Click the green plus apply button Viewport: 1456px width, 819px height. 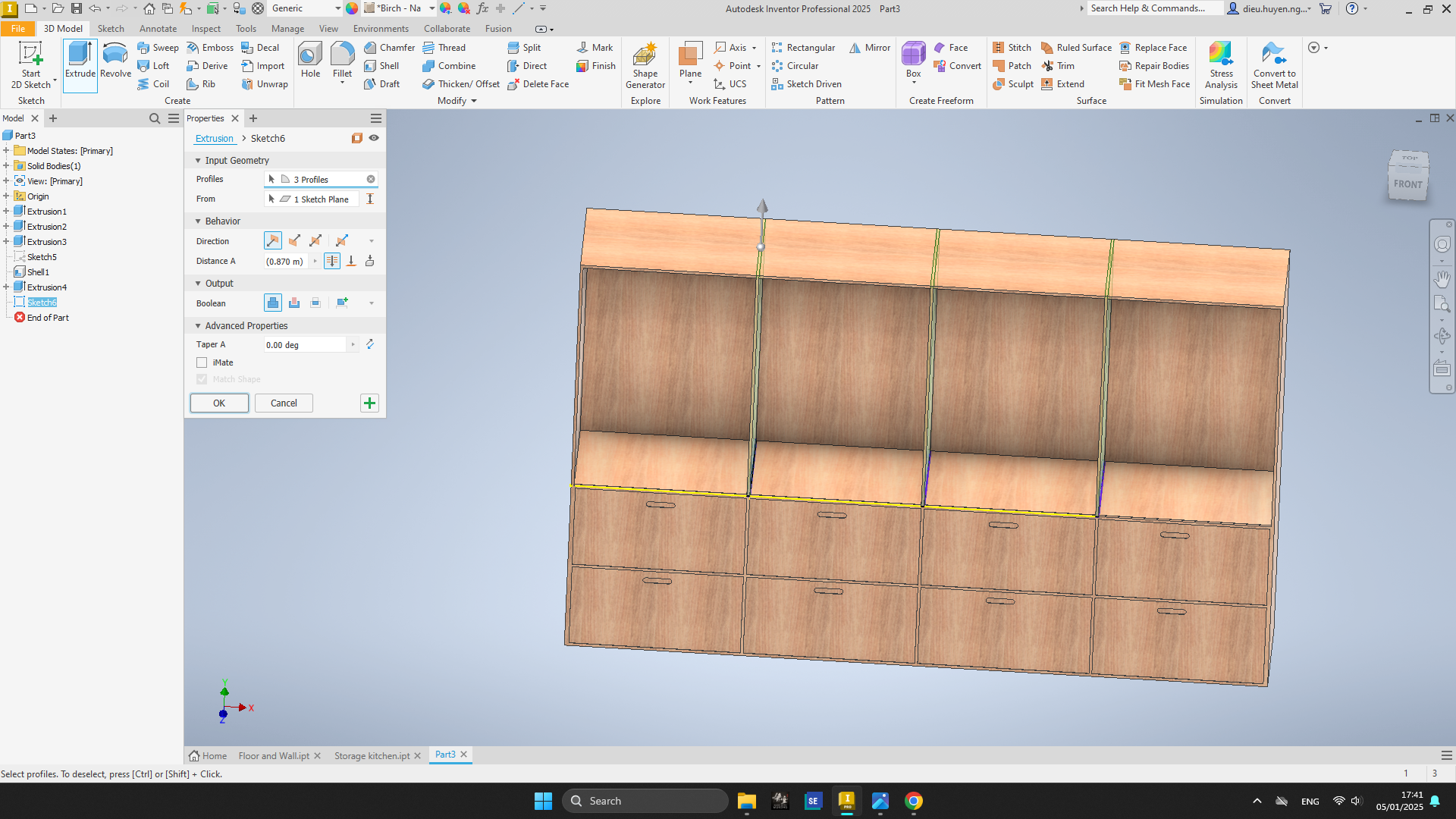[369, 403]
